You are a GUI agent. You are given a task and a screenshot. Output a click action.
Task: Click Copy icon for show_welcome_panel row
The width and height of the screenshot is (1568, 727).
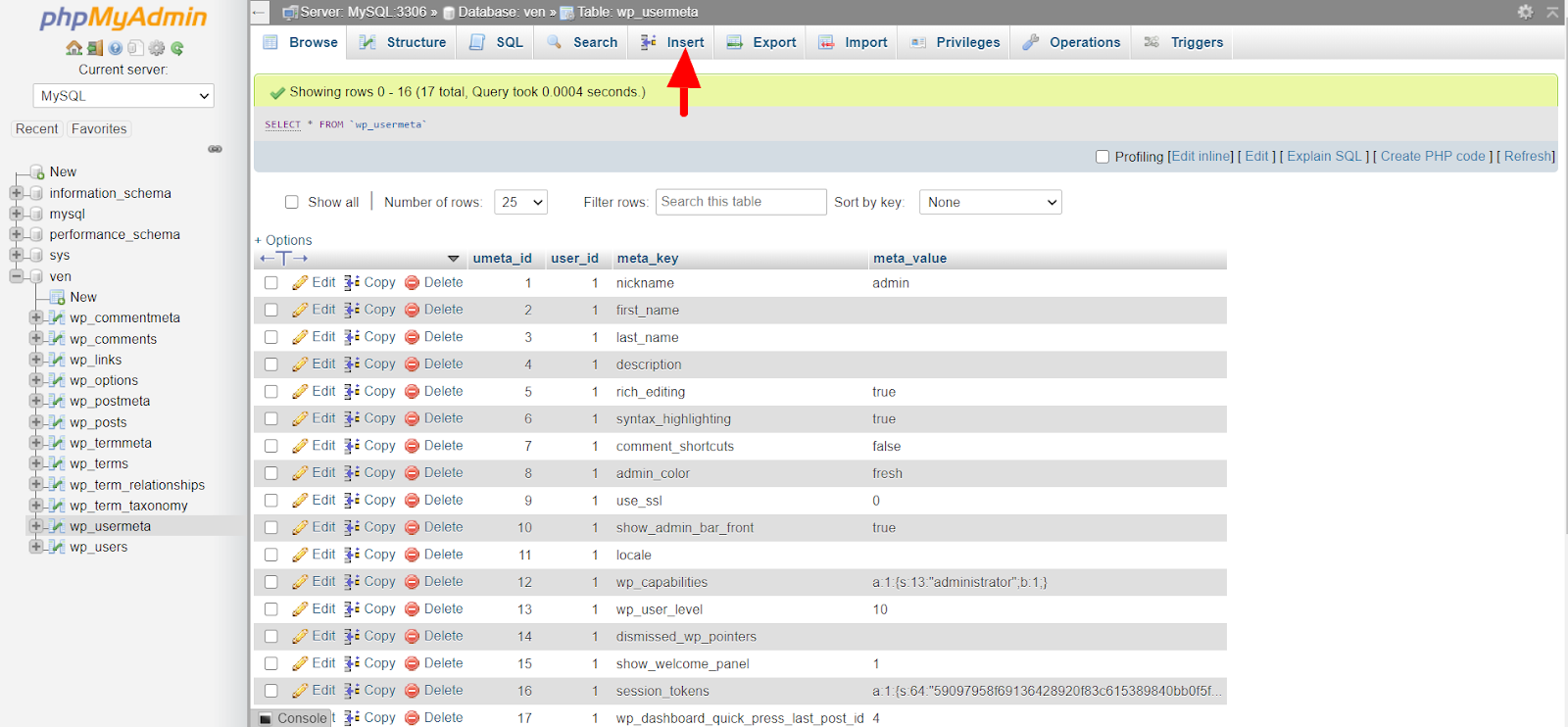(x=352, y=663)
